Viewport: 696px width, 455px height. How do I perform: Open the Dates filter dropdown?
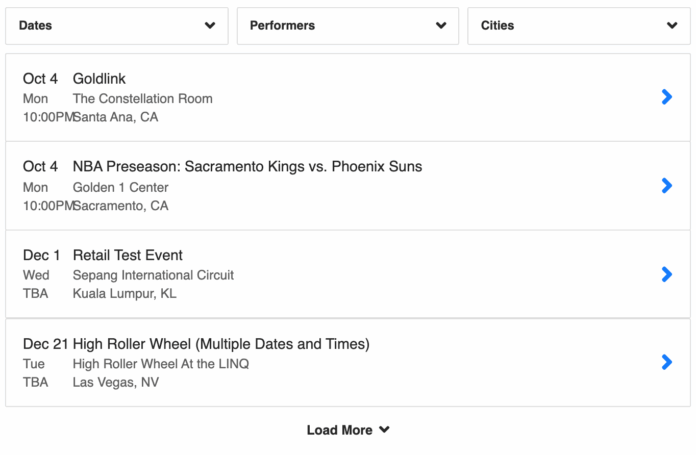pyautogui.click(x=116, y=26)
